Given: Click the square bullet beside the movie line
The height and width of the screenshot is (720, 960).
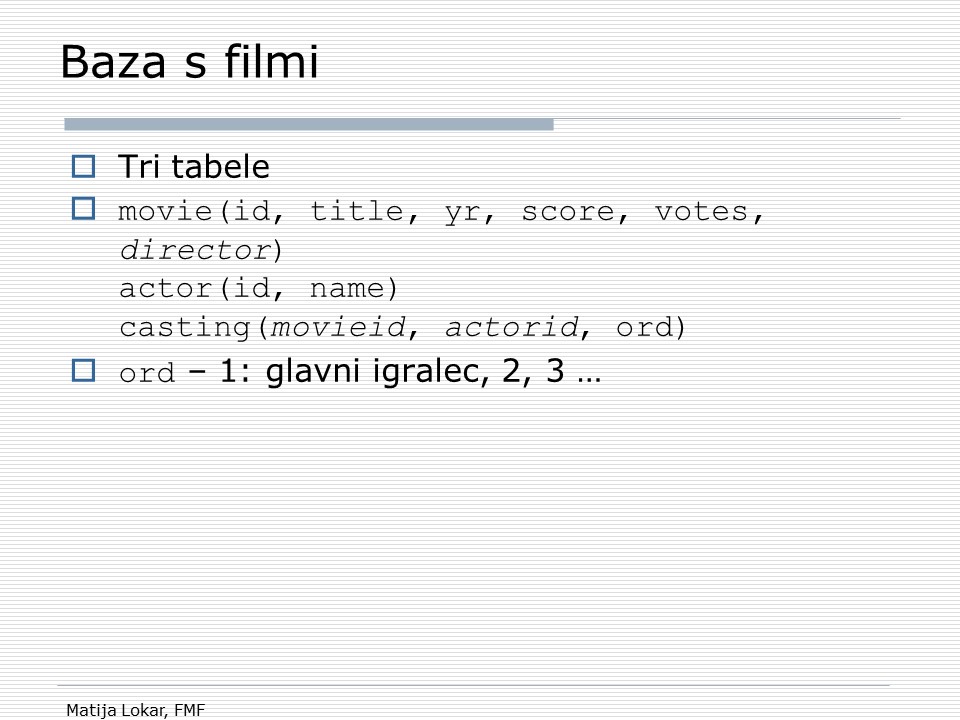Looking at the screenshot, I should pos(83,208).
